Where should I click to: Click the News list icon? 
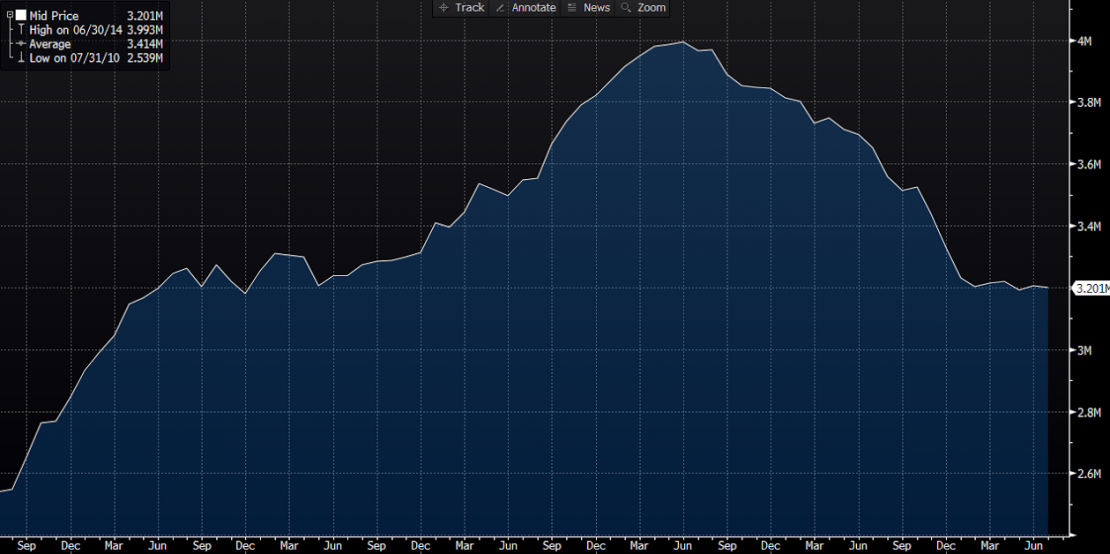coord(572,8)
